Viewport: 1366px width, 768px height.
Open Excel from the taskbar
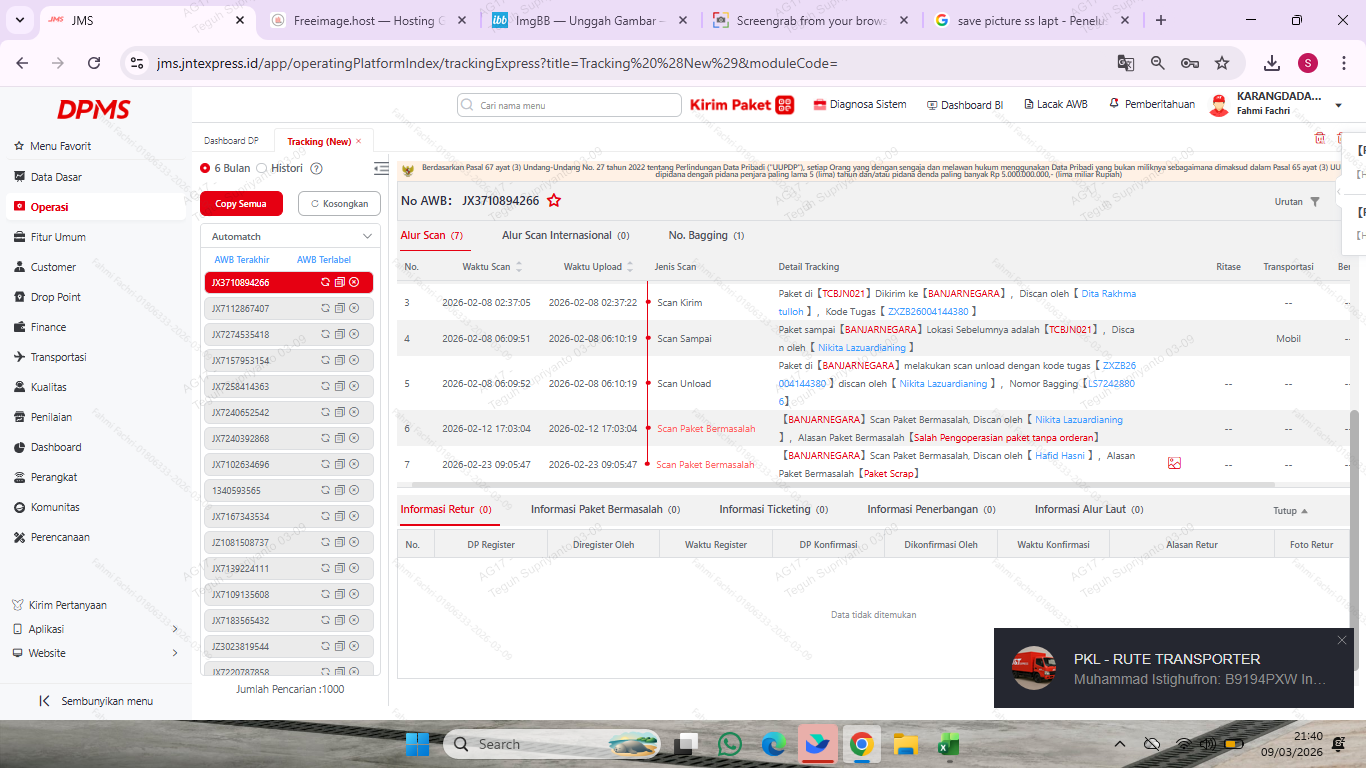(948, 744)
